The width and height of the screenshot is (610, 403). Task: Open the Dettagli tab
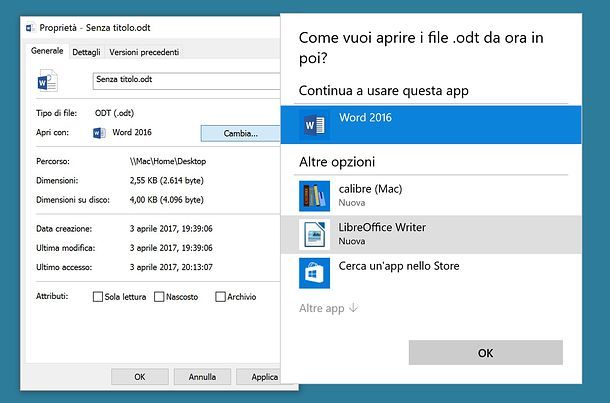86,52
